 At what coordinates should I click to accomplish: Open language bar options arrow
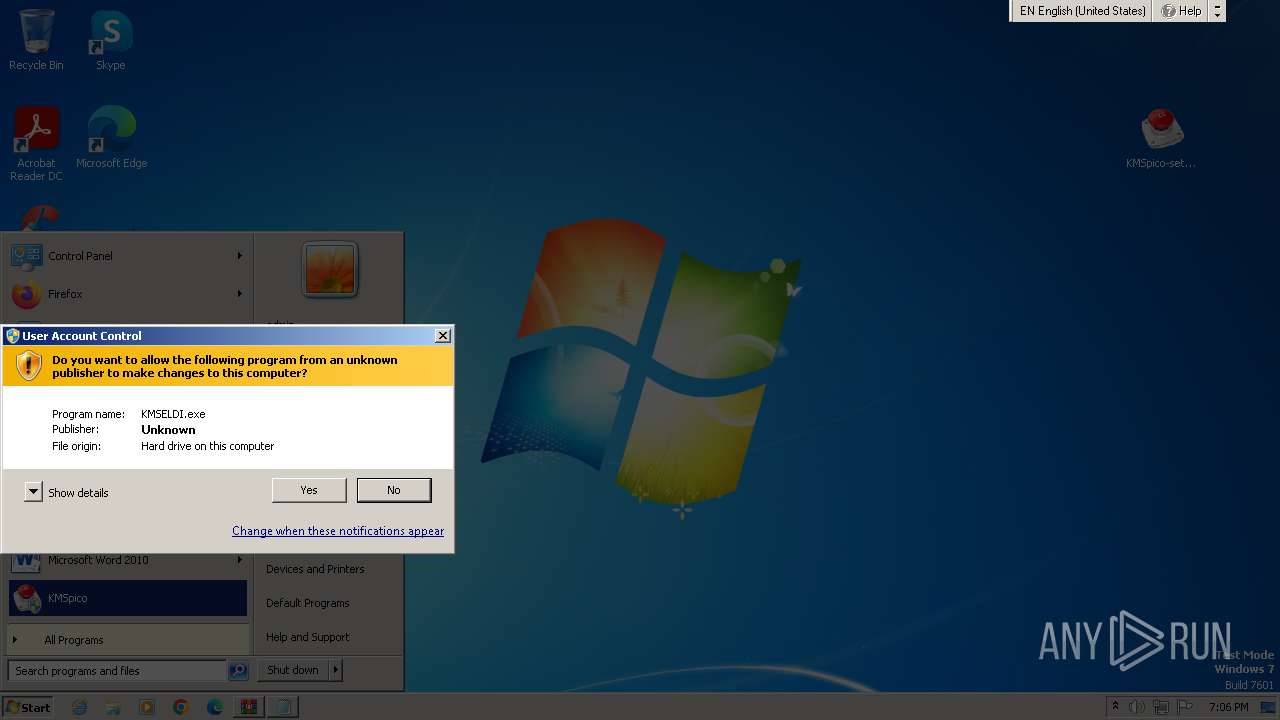1217,11
